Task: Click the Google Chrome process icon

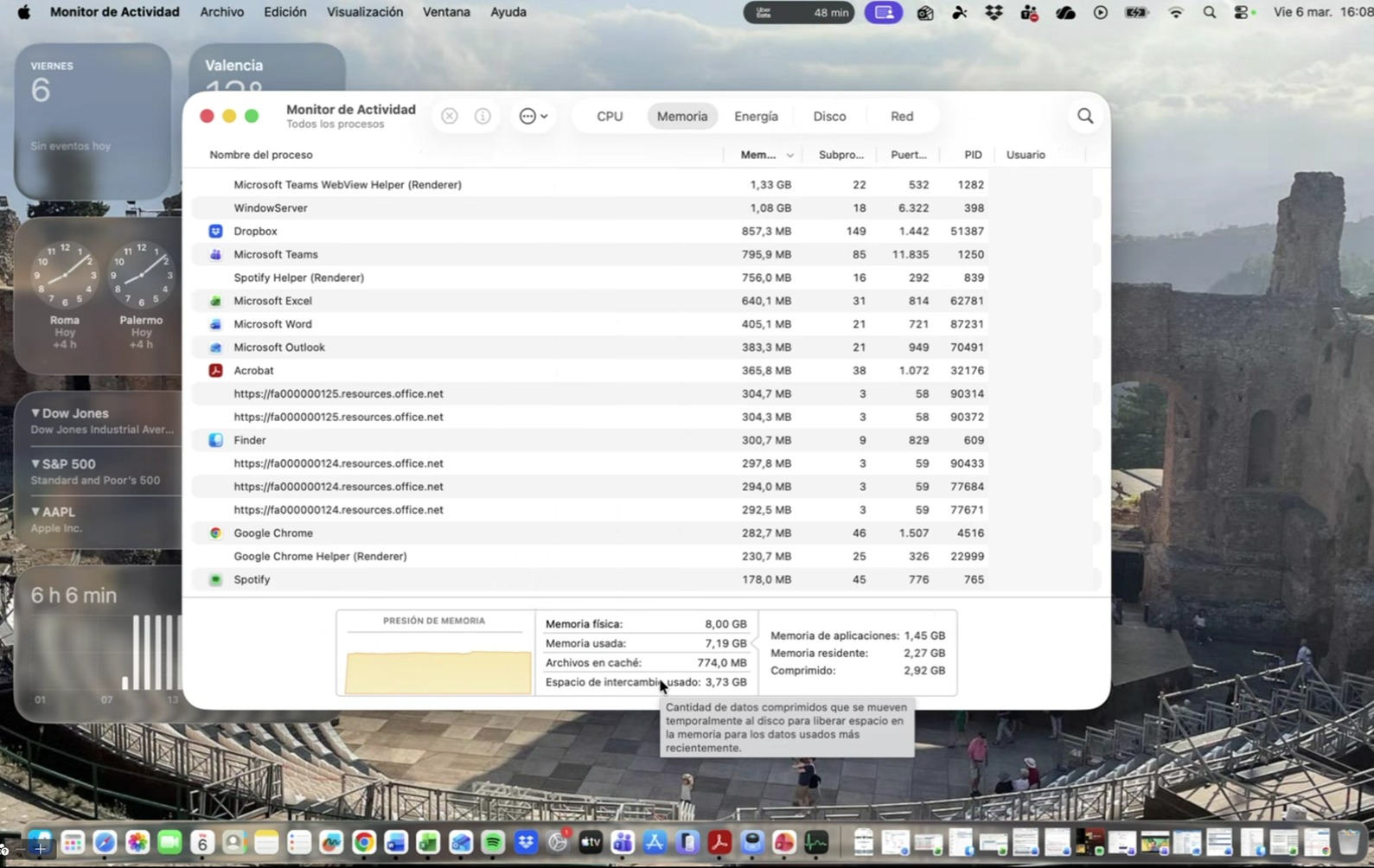Action: 215,533
